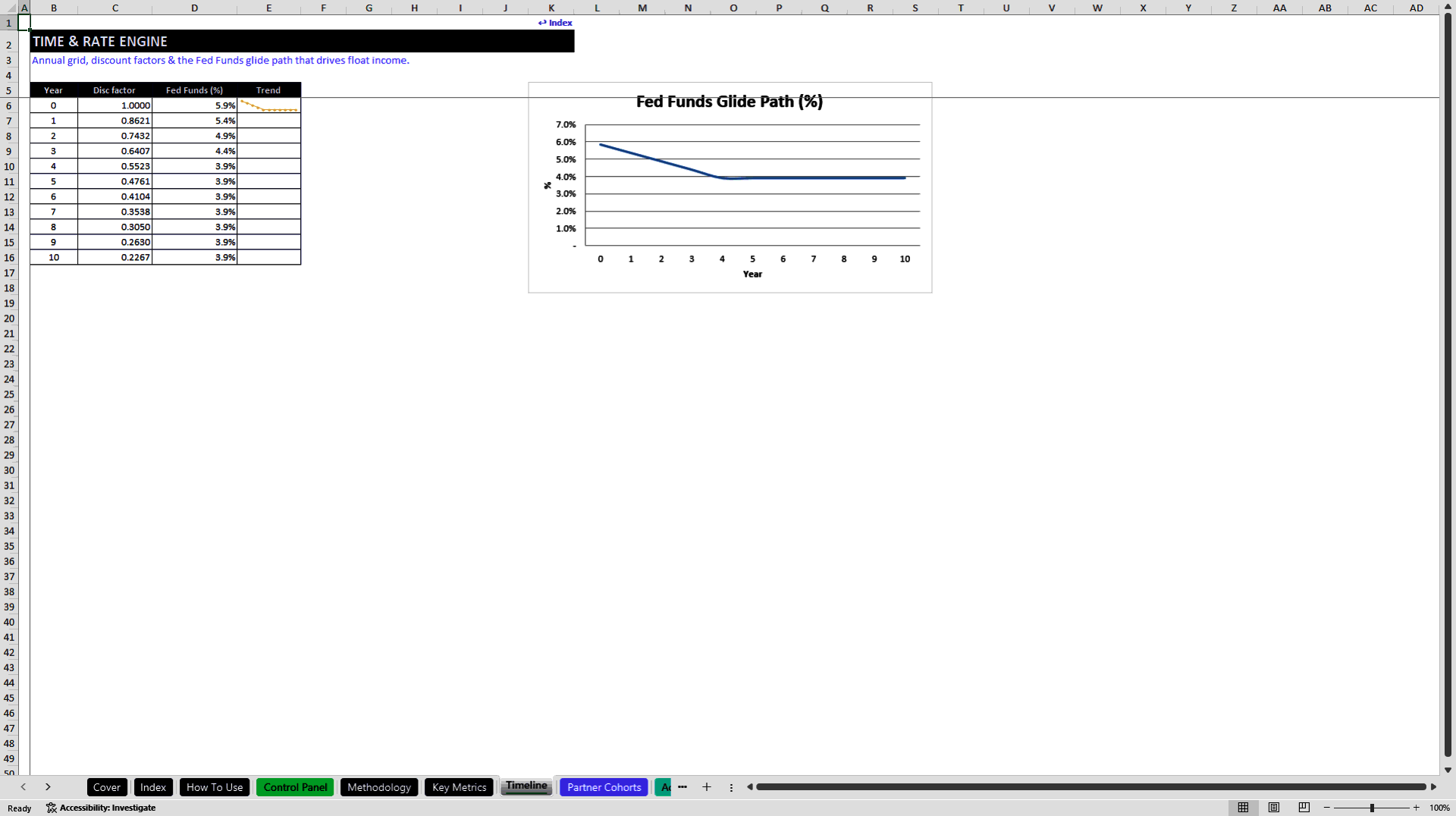The image size is (1456, 816).
Task: Switch to the Index sheet tab
Action: [x=153, y=787]
